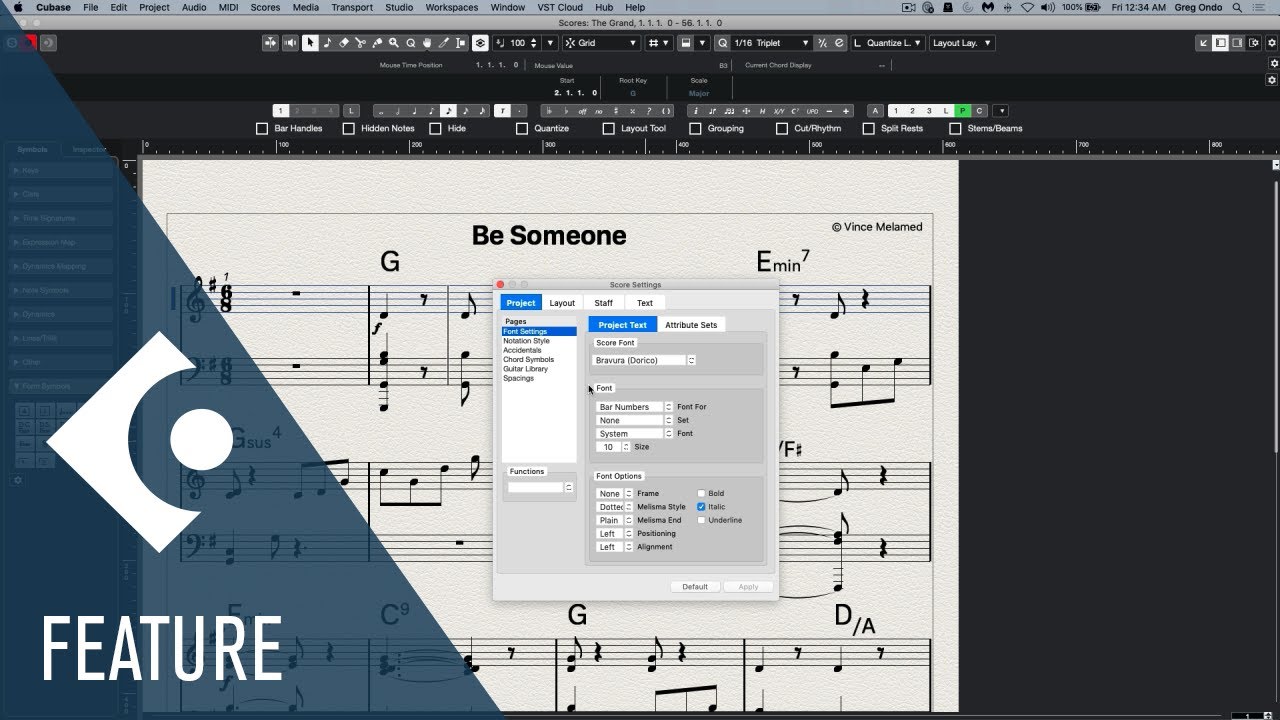Switch to the Layout tab in Score Settings
Viewport: 1280px width, 720px height.
562,303
